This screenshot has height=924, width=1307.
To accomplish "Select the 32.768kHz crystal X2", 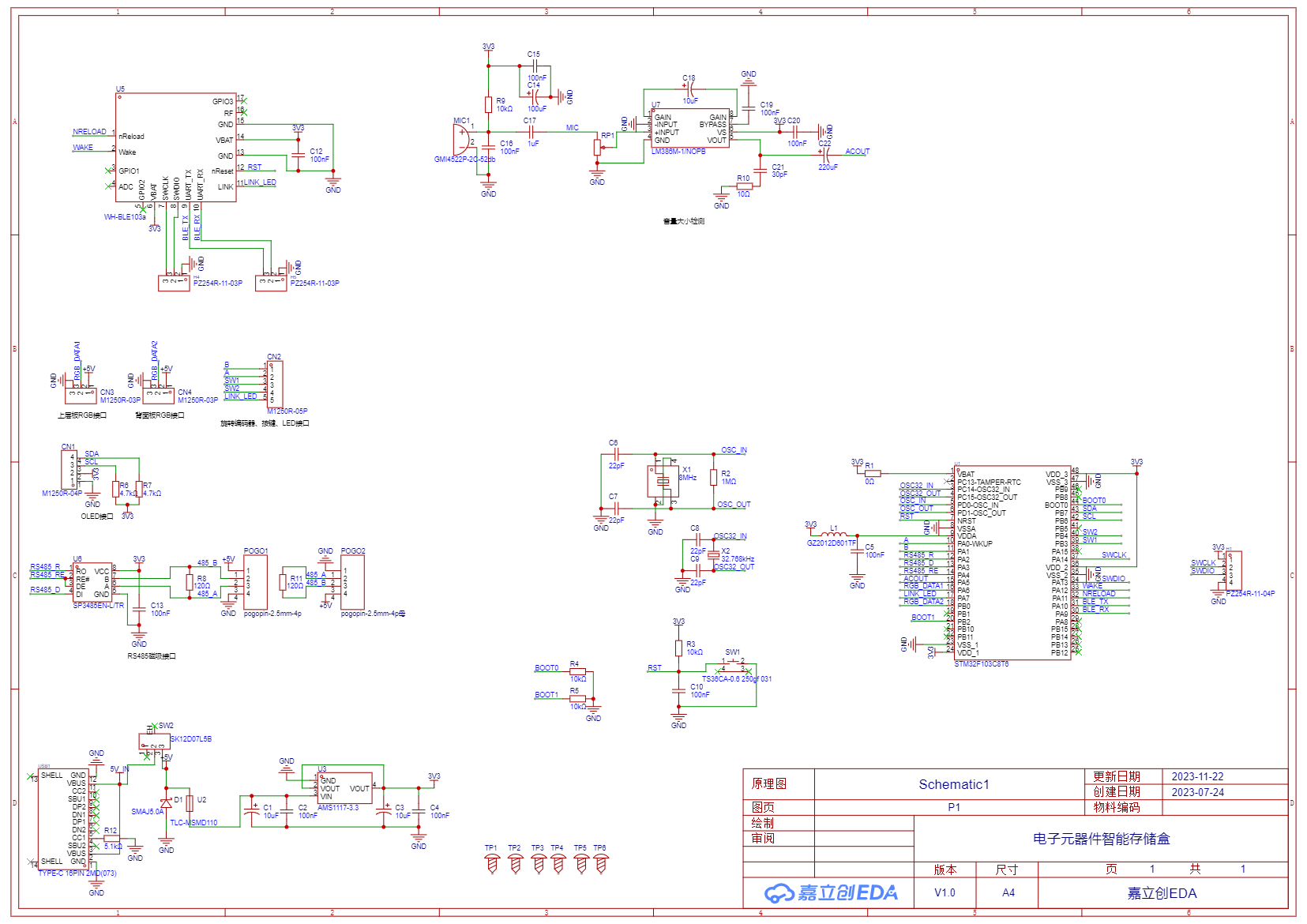I will [x=714, y=554].
